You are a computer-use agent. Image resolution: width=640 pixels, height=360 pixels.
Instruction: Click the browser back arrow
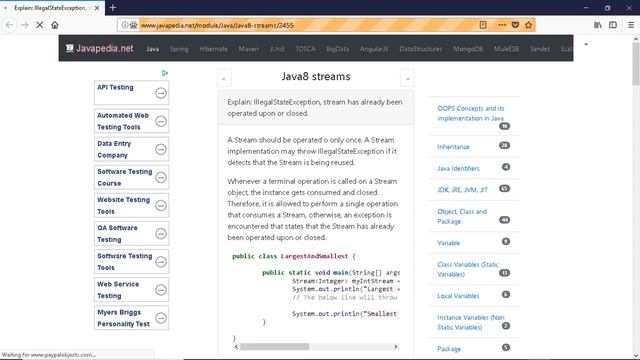[9, 25]
